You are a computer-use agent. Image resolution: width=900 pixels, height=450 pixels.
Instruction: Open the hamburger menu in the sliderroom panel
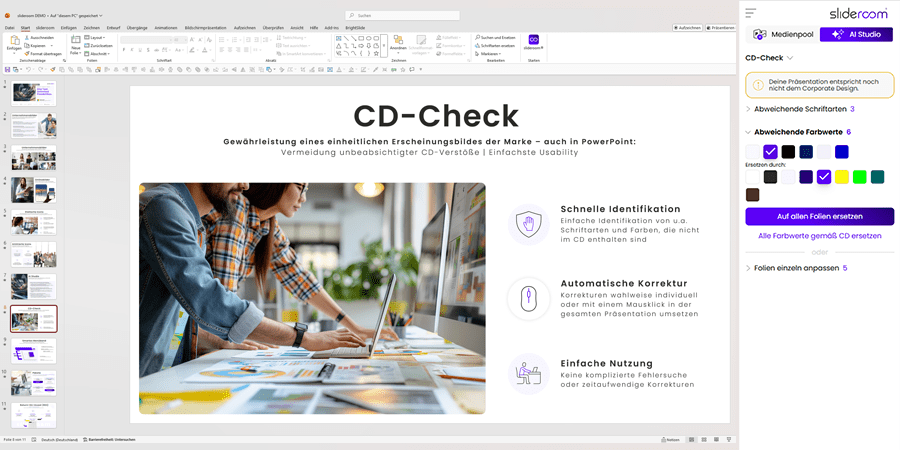[x=752, y=13]
